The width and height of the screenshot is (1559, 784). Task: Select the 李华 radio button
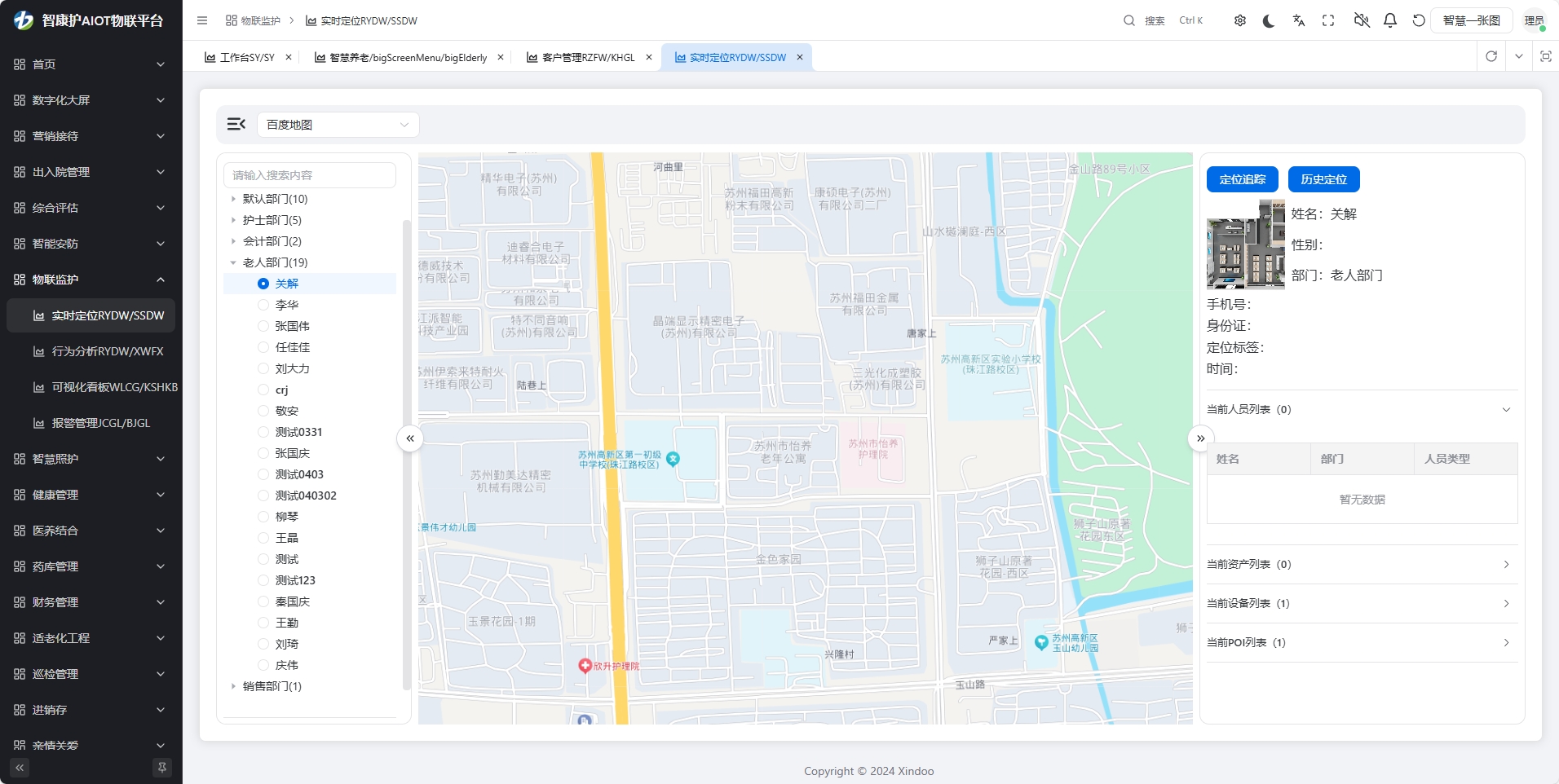263,305
